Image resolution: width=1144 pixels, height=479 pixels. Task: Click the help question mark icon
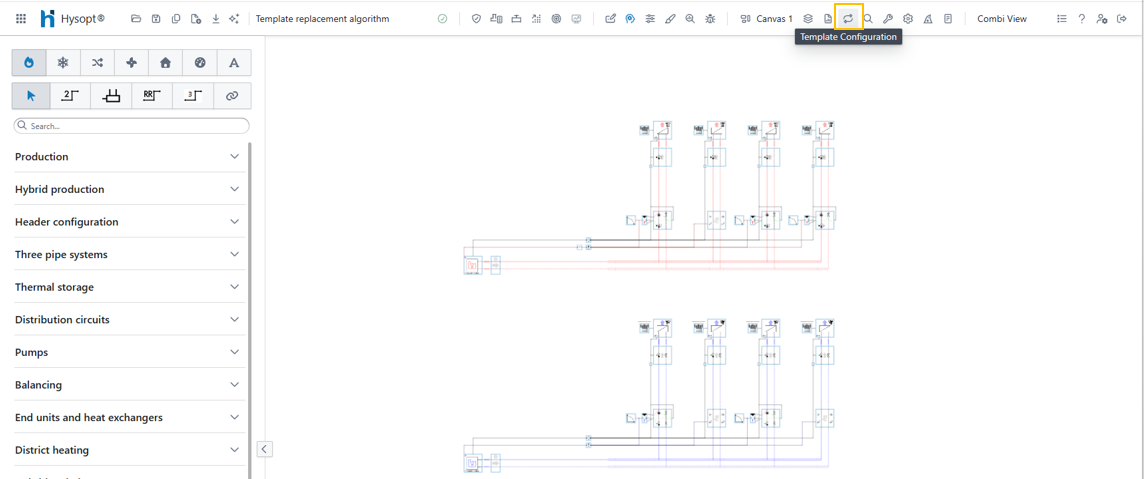pyautogui.click(x=1081, y=19)
